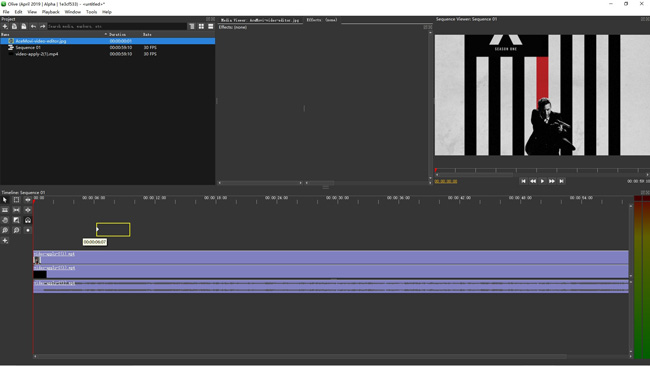Open the Playback menu

coord(51,12)
